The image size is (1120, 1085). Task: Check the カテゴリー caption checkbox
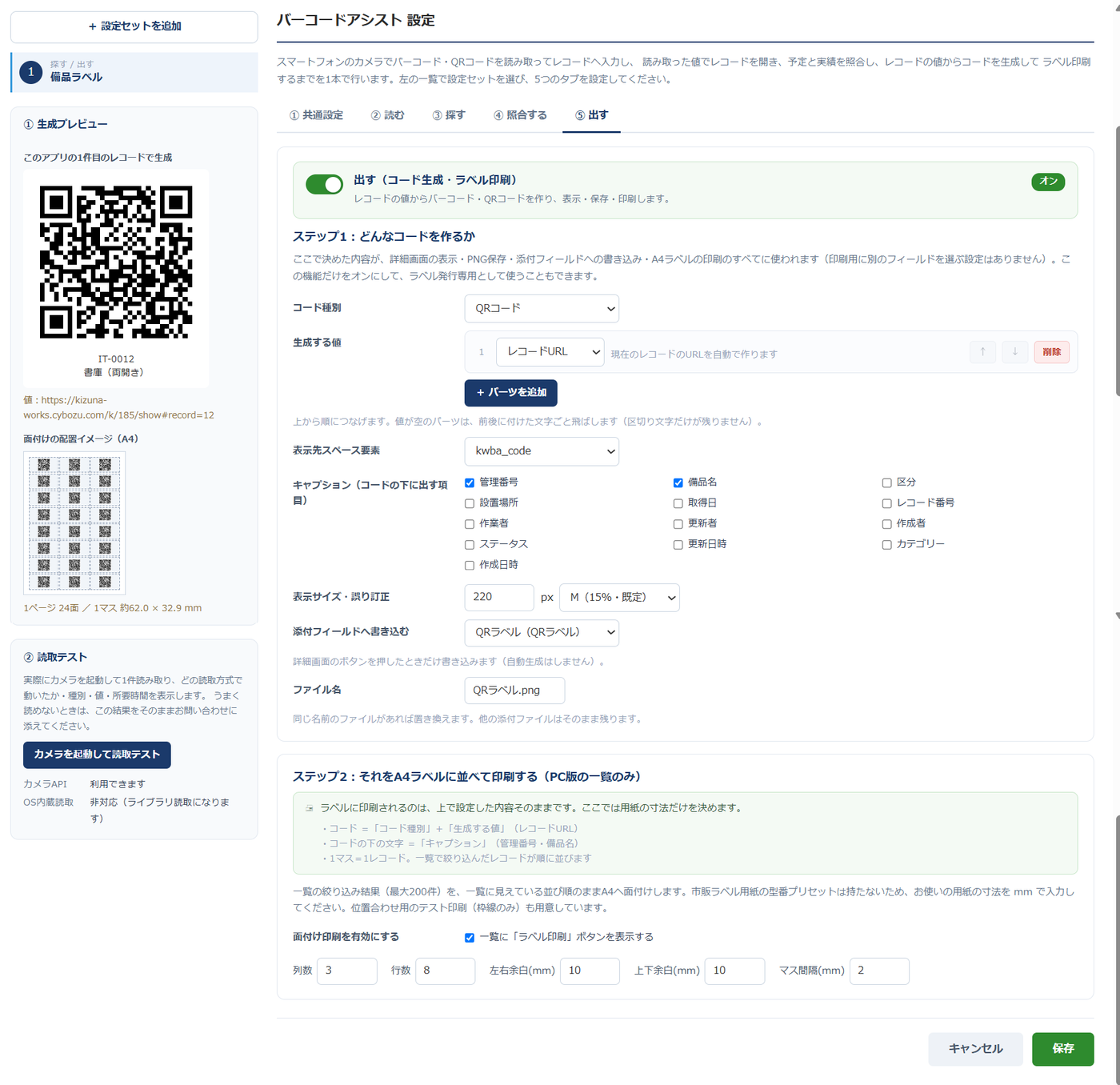pos(886,545)
